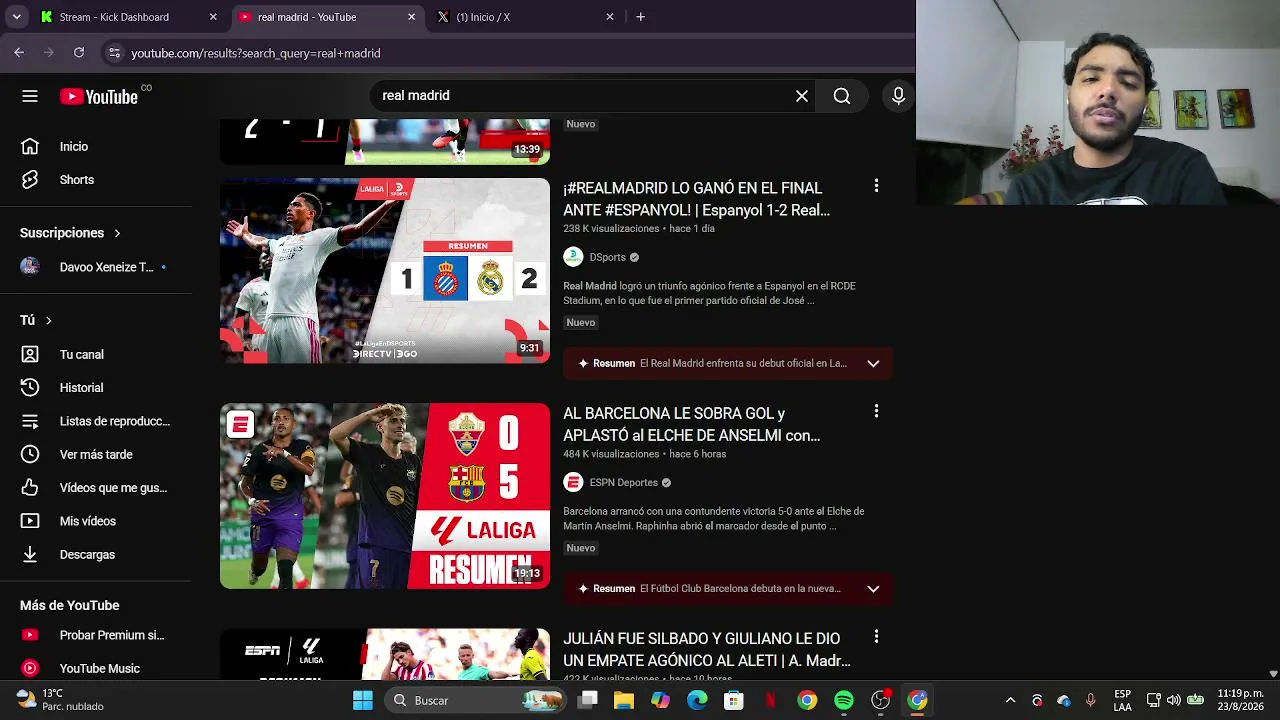1280x720 pixels.
Task: Go to the YouTube home logo
Action: click(99, 96)
